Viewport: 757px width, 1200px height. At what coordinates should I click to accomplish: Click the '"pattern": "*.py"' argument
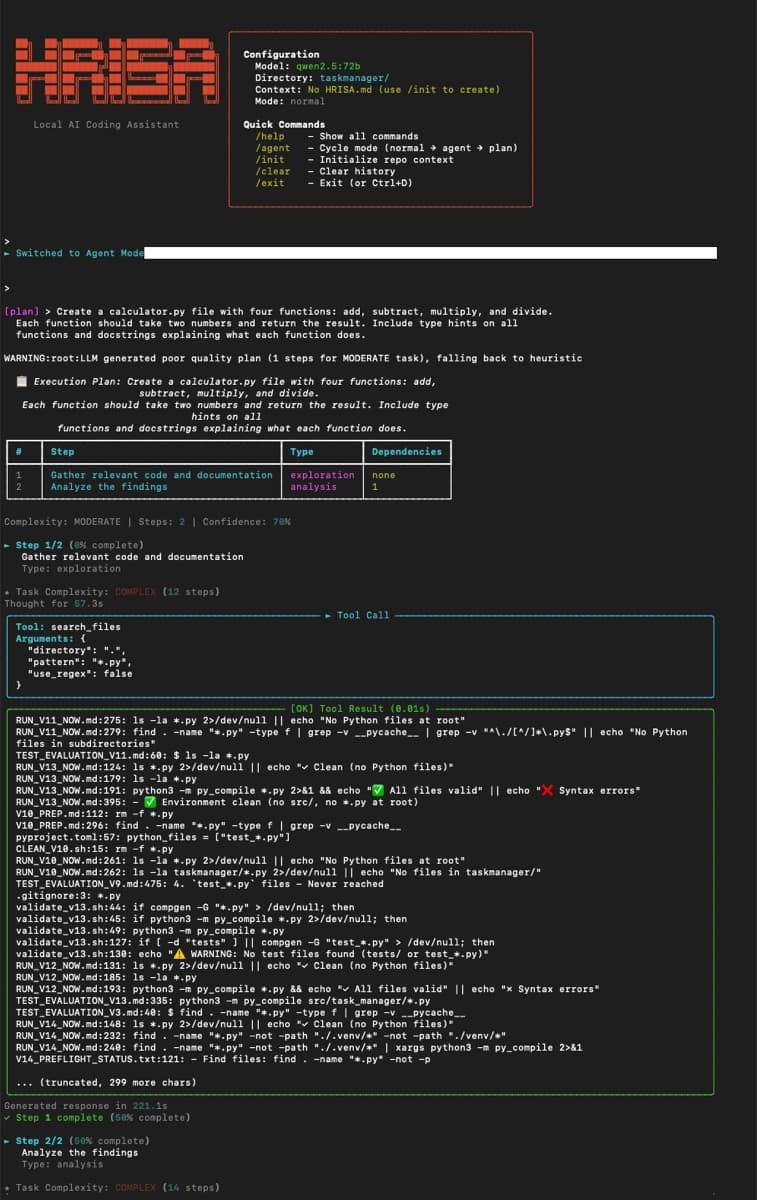pos(80,662)
